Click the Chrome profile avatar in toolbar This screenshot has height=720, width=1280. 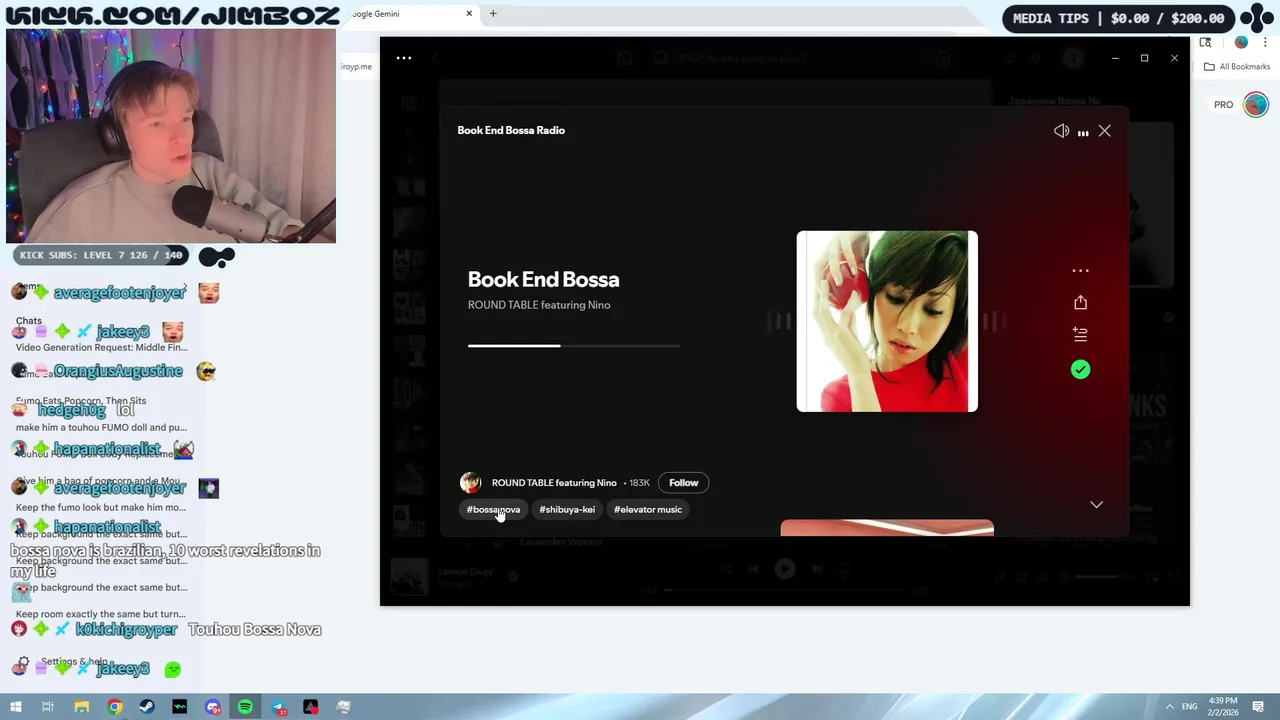(1241, 42)
